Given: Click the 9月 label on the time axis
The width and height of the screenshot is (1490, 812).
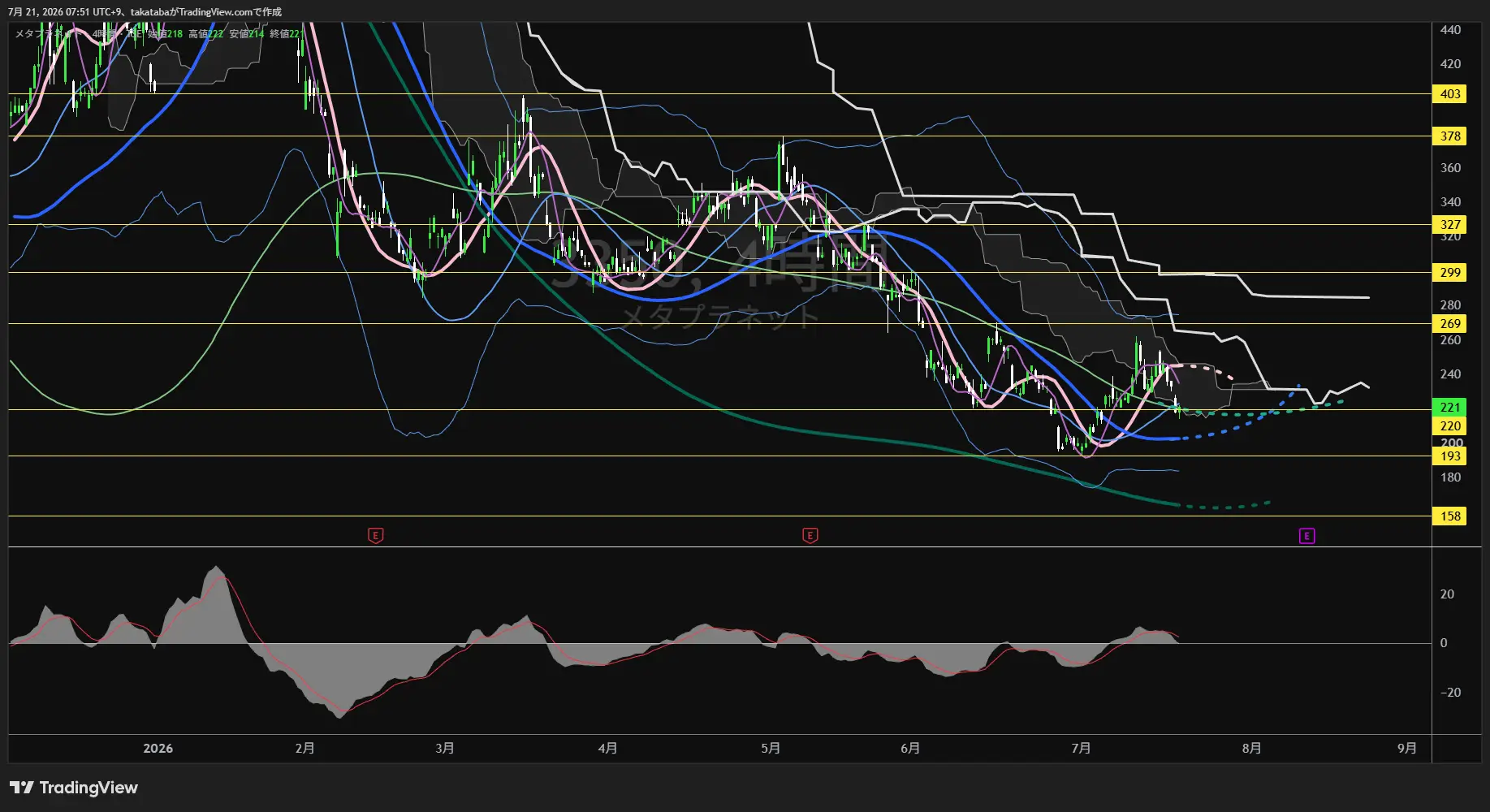Looking at the screenshot, I should pos(1407,749).
